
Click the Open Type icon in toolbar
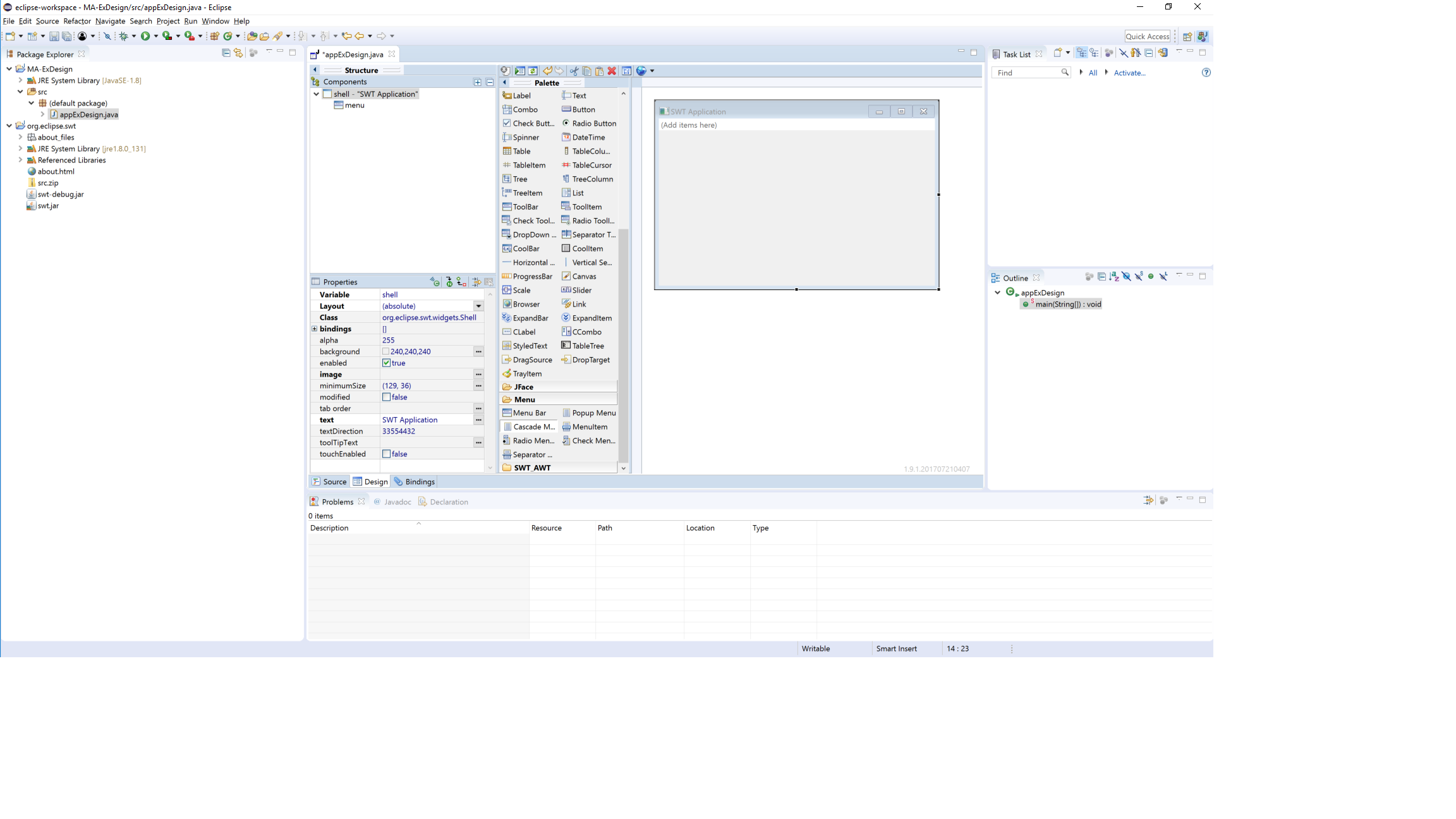pos(252,36)
